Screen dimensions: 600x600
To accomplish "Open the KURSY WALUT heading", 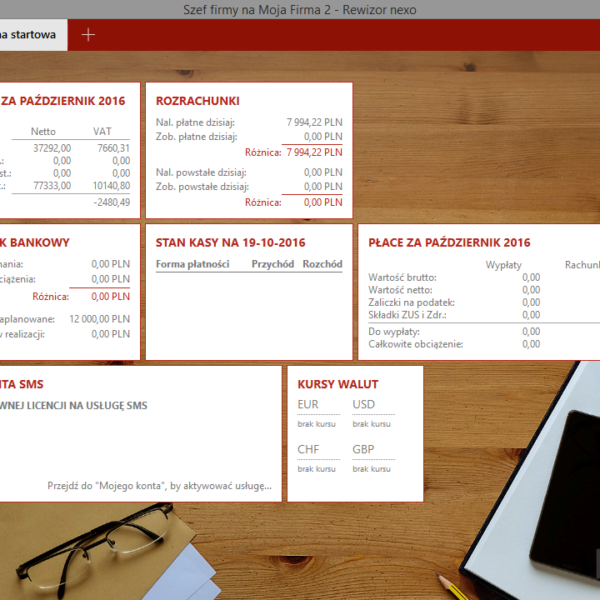I will pyautogui.click(x=338, y=384).
